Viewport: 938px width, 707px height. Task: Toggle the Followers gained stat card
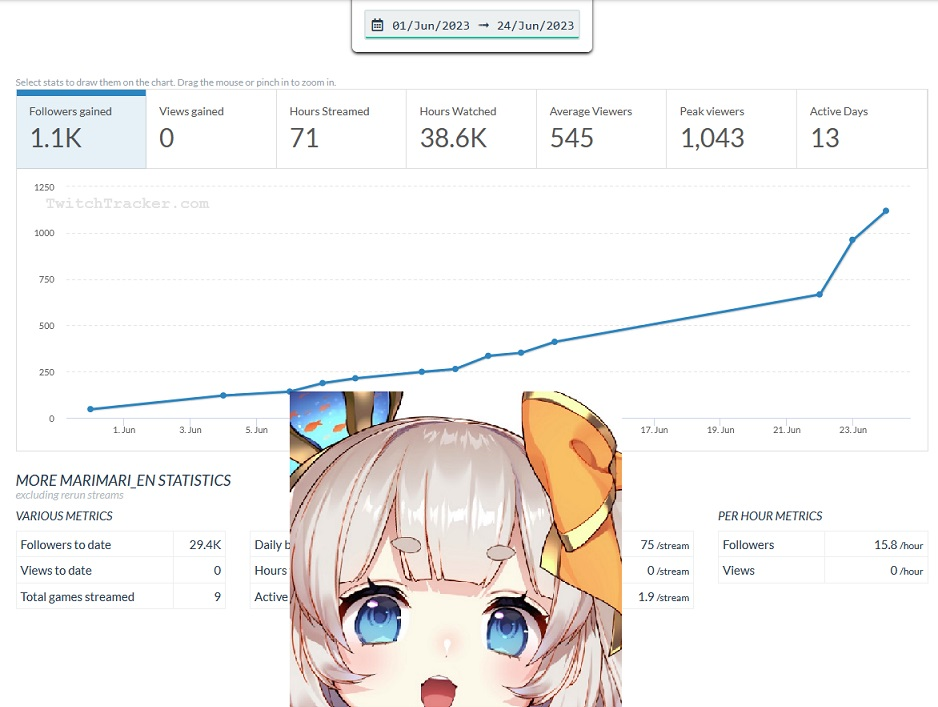pyautogui.click(x=81, y=129)
